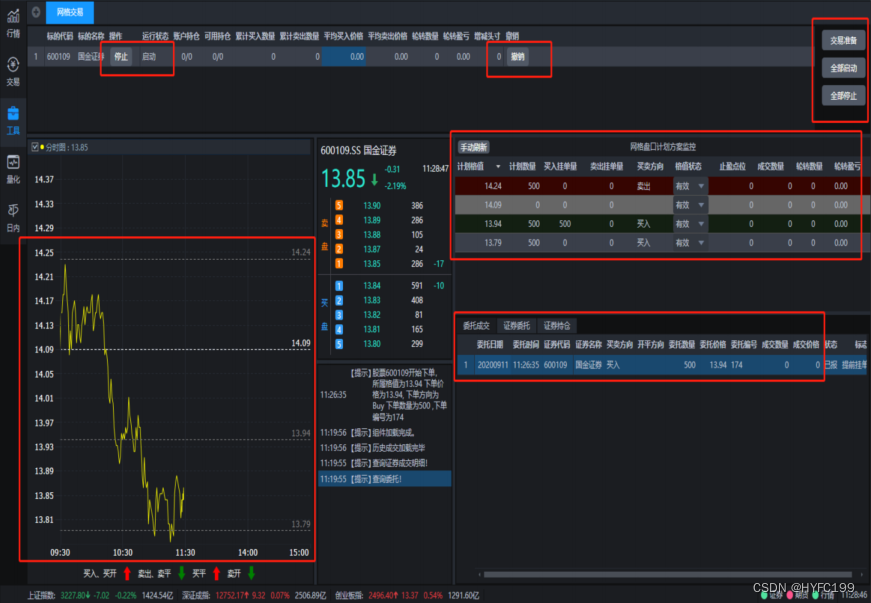This screenshot has width=871, height=603.
Task: Click the highlighted 0.00 平均买入价格 cell
Action: [344, 57]
